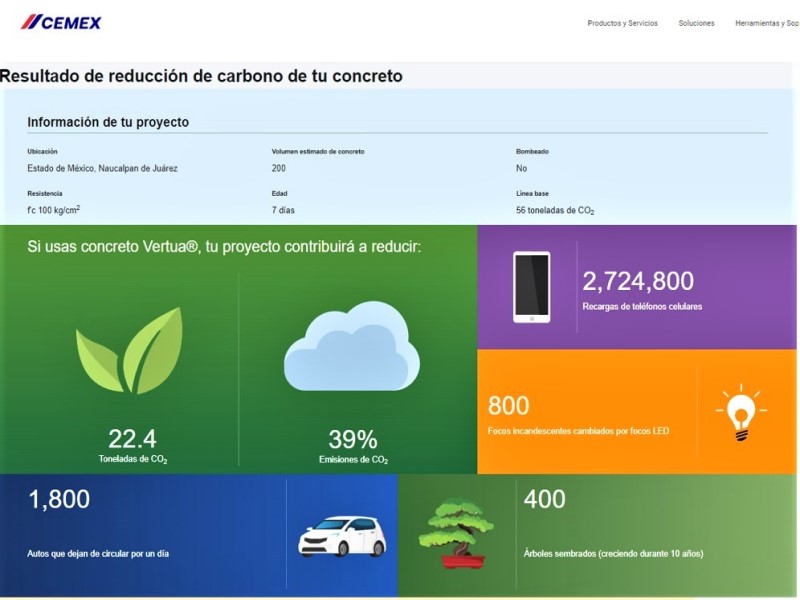
Task: Click the 800 LED bulbs number
Action: [x=509, y=405]
